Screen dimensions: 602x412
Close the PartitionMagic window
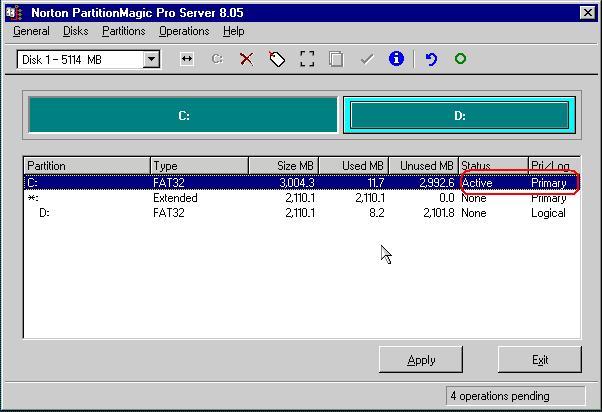[x=587, y=13]
